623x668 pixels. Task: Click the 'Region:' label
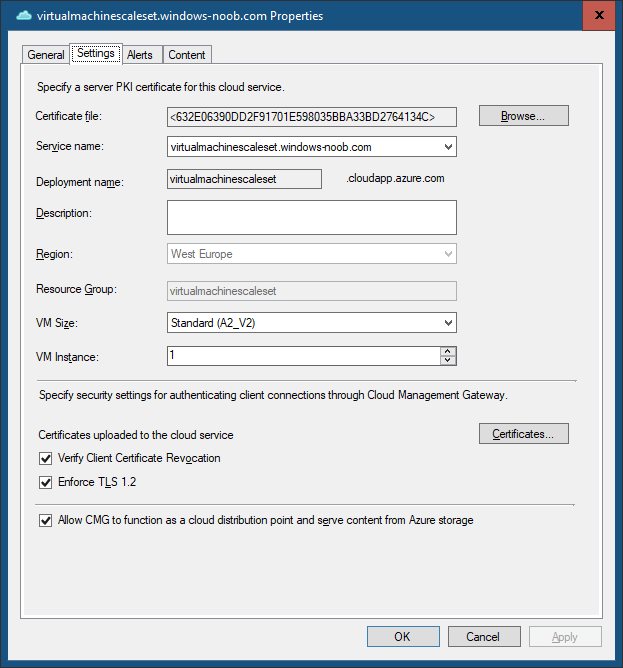click(54, 254)
